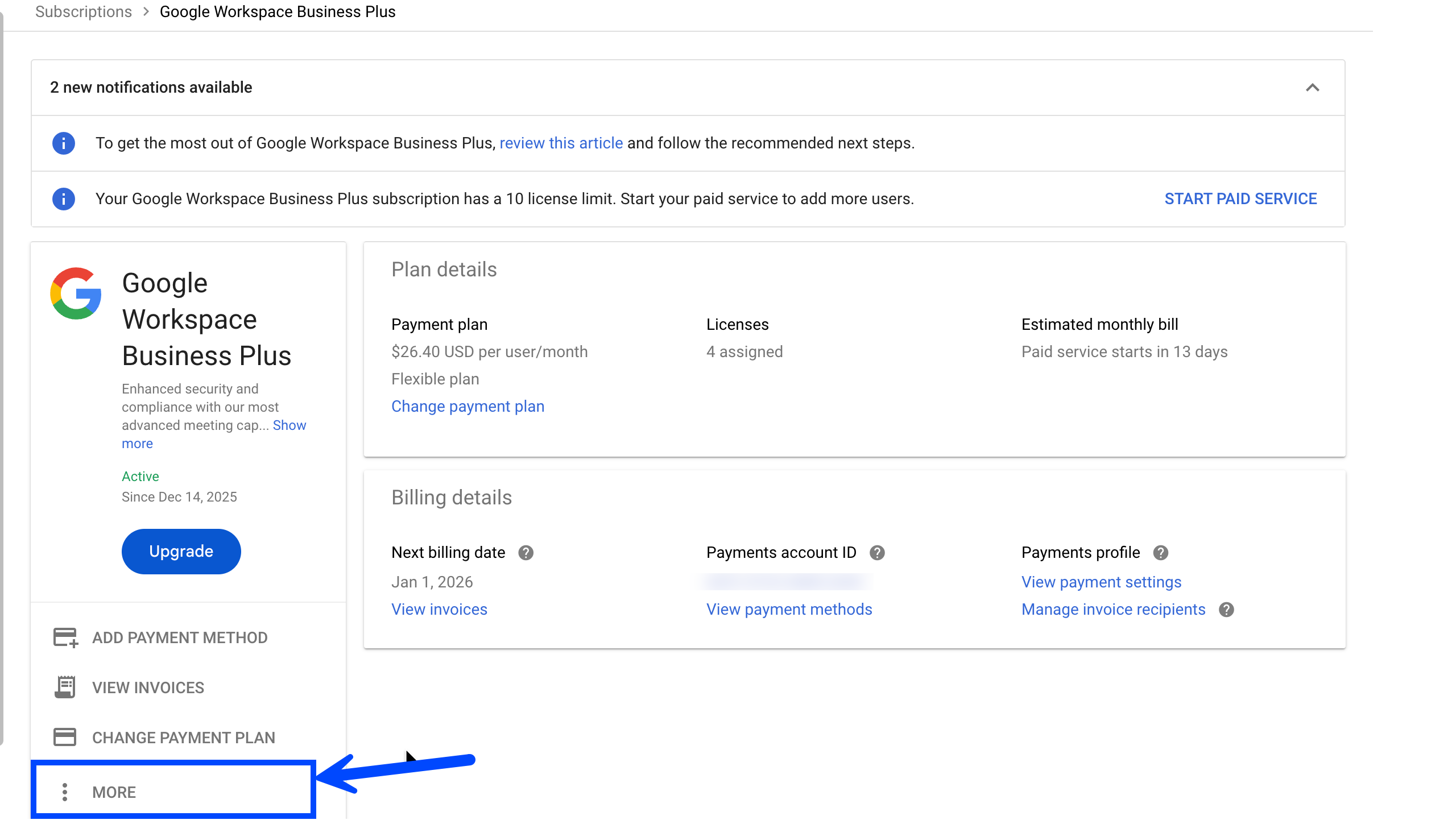The height and width of the screenshot is (820, 1456).
Task: Collapse the notifications panel chevron
Action: (1312, 88)
